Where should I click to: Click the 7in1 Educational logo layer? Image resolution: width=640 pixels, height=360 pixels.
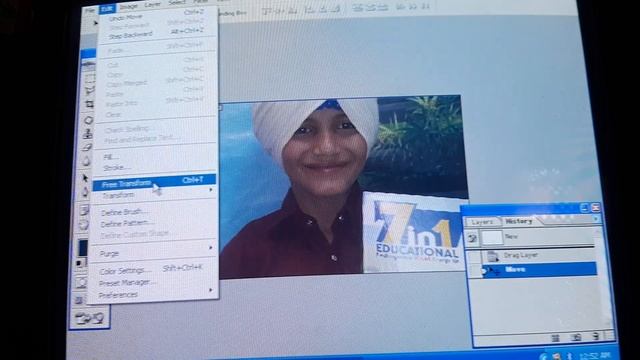coord(413,232)
